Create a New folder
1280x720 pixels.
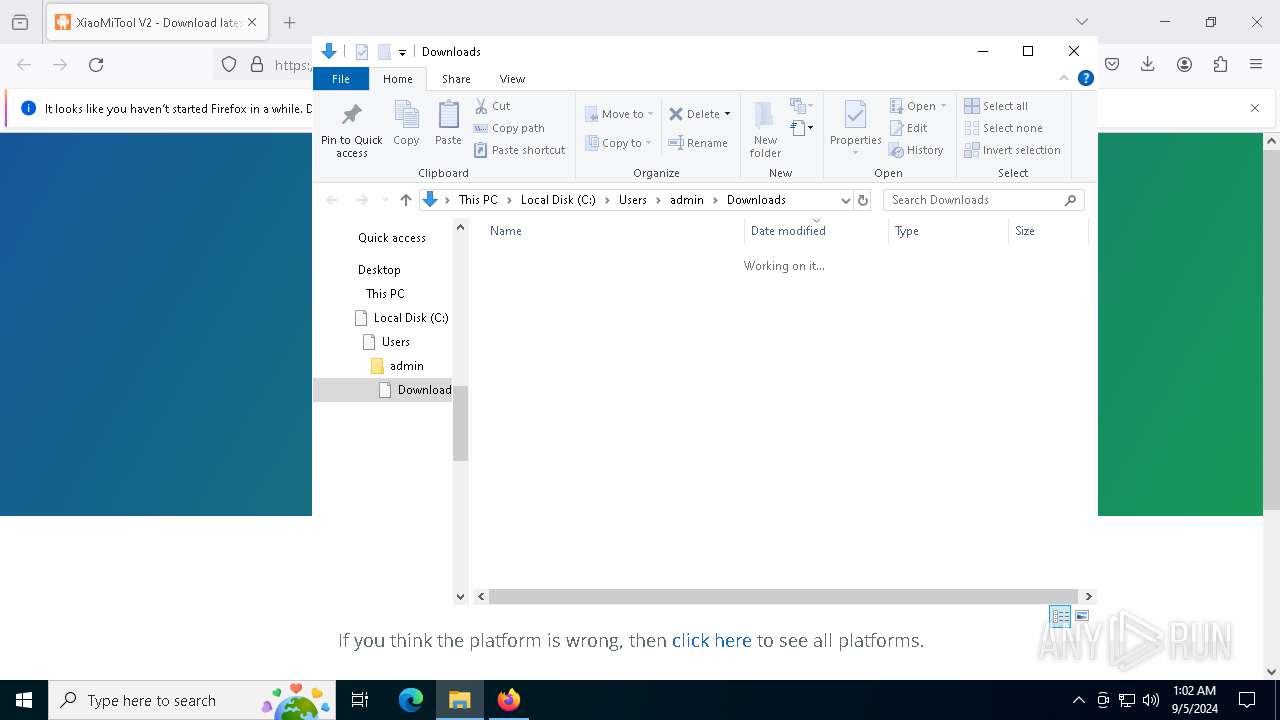click(x=765, y=128)
